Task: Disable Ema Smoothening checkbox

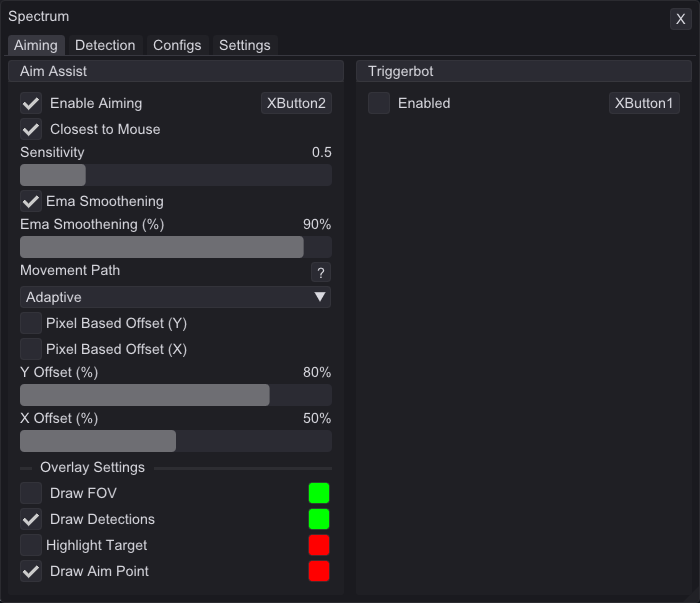Action: 31,201
